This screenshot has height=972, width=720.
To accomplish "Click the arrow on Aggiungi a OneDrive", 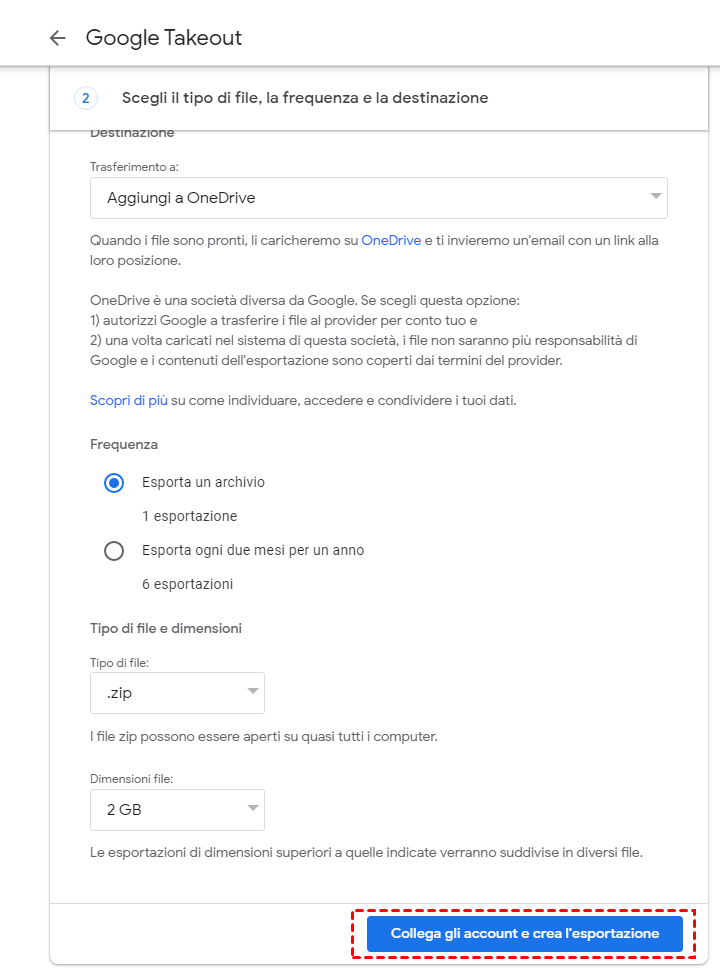I will 656,197.
